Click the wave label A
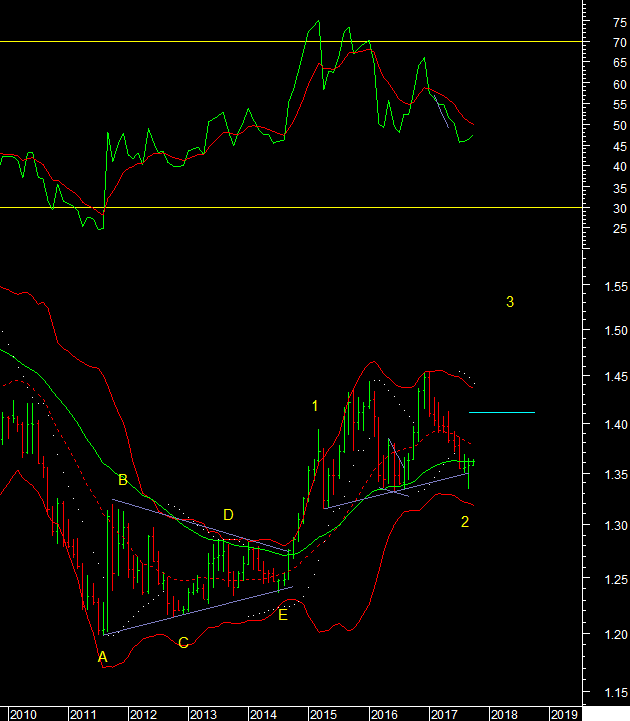The image size is (630, 721). point(103,657)
